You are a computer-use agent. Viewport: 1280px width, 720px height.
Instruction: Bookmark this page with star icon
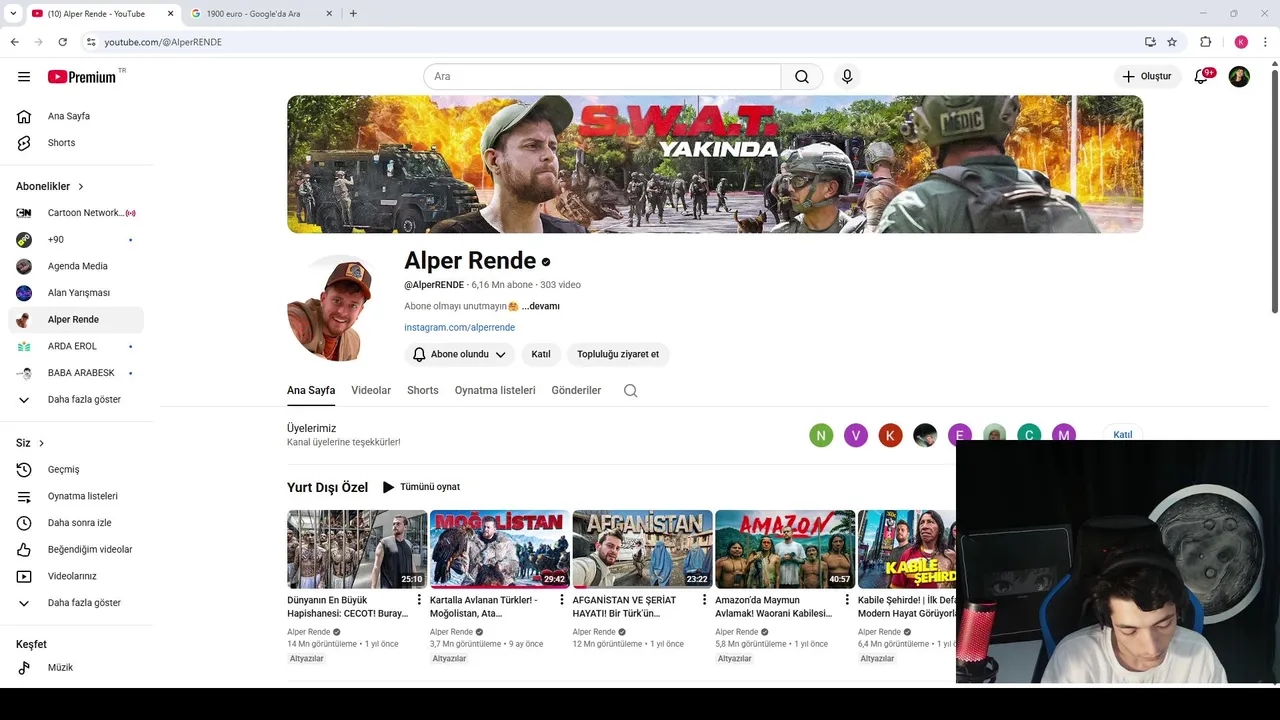1172,42
